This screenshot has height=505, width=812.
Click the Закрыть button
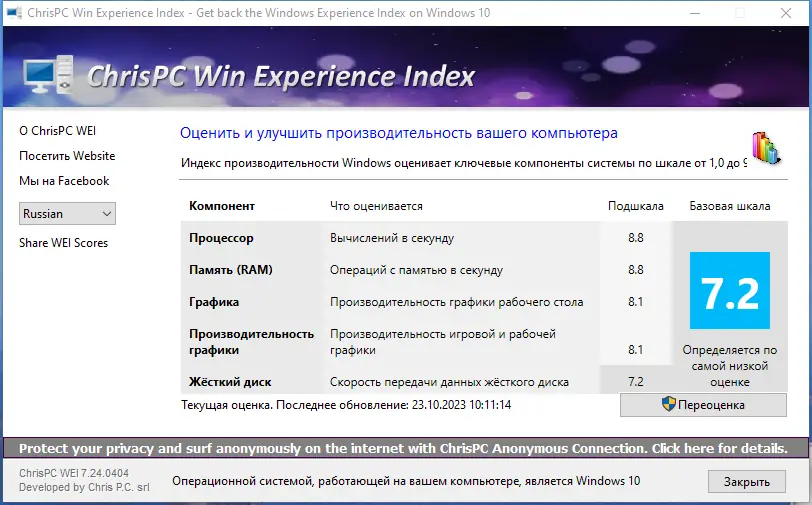pos(747,482)
